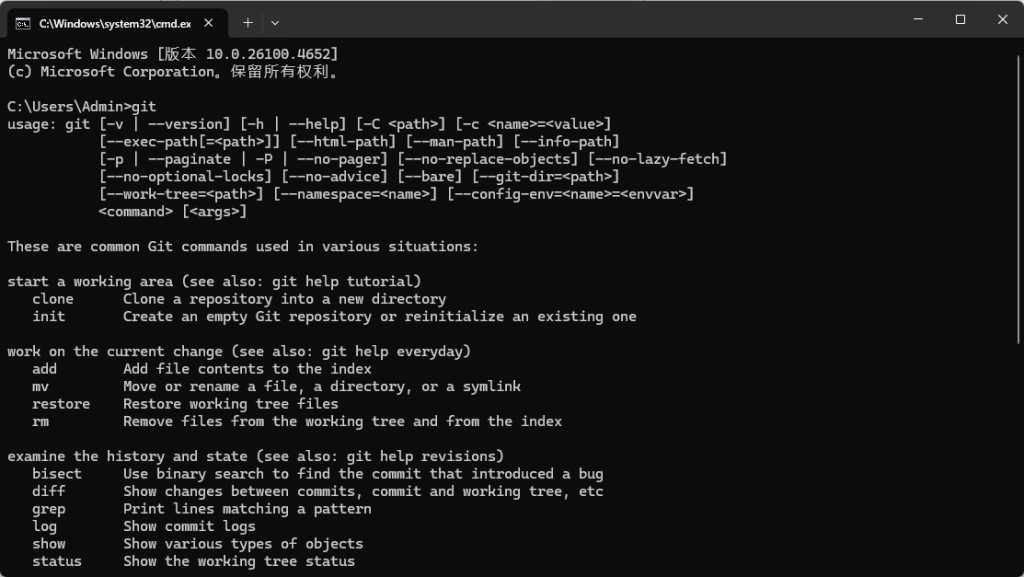This screenshot has height=577, width=1024.
Task: Click the 'restore' command name
Action: (61, 404)
